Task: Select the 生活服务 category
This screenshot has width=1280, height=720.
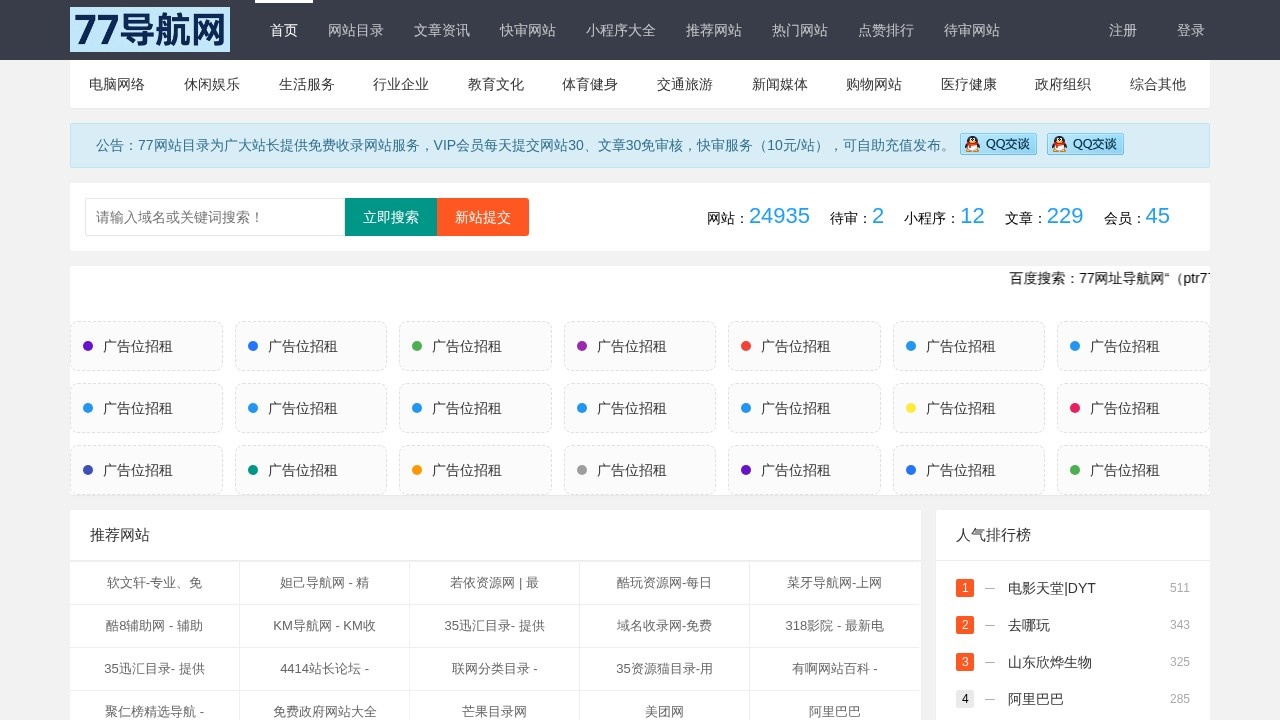Action: [307, 84]
